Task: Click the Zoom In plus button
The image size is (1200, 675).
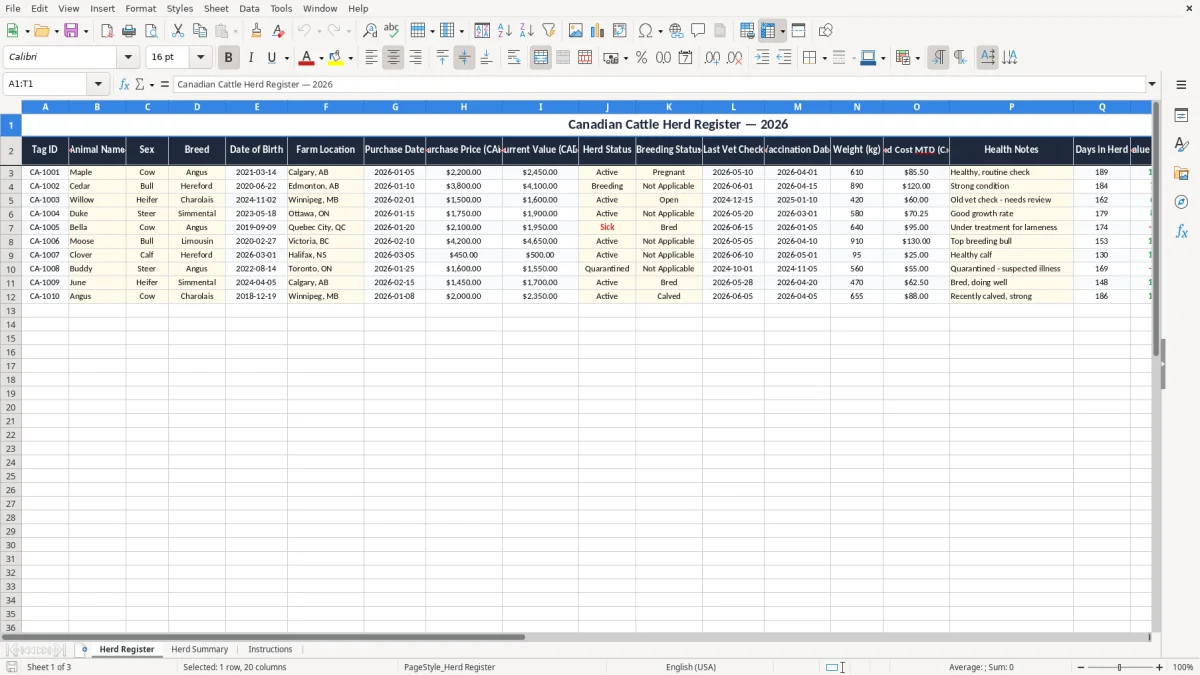Action: [1160, 667]
